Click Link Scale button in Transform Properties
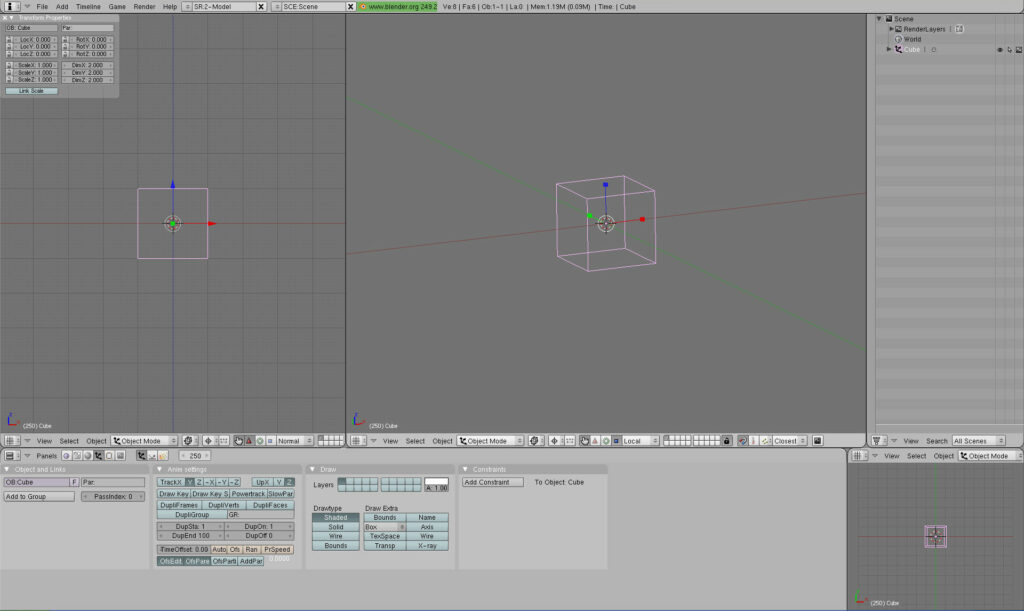The image size is (1024, 611). pos(31,91)
